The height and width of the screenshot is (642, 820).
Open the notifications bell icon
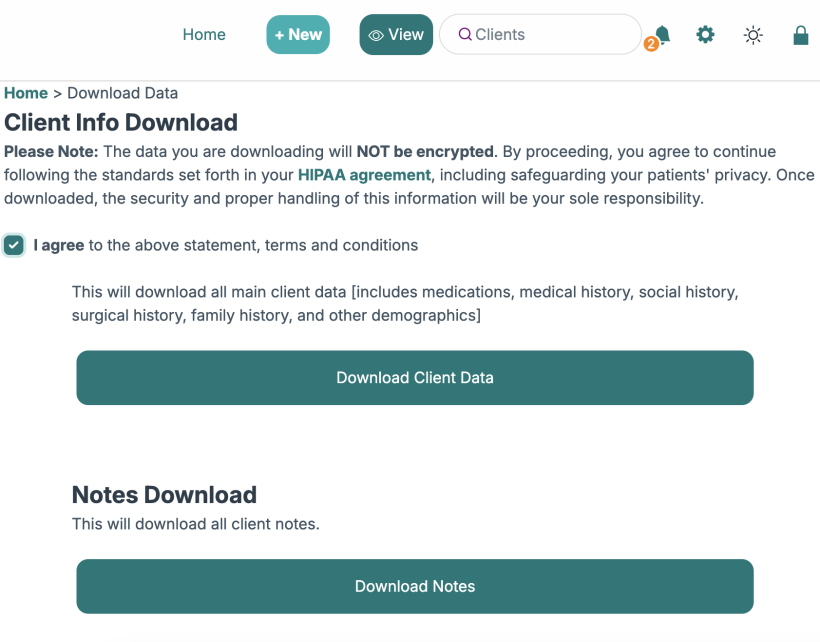click(x=662, y=34)
